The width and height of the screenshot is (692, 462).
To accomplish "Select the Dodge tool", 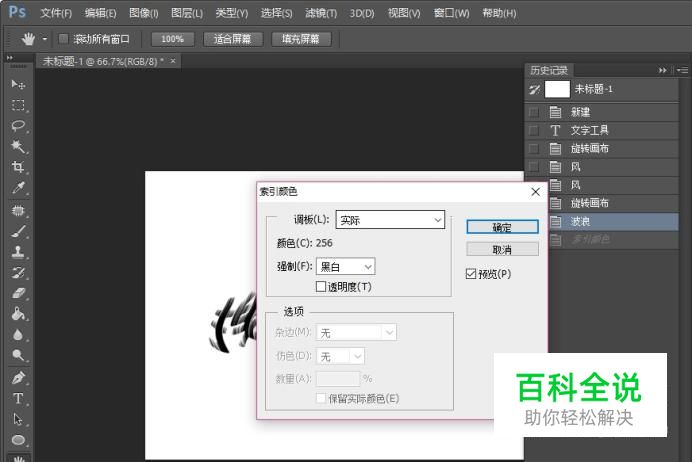I will point(18,355).
